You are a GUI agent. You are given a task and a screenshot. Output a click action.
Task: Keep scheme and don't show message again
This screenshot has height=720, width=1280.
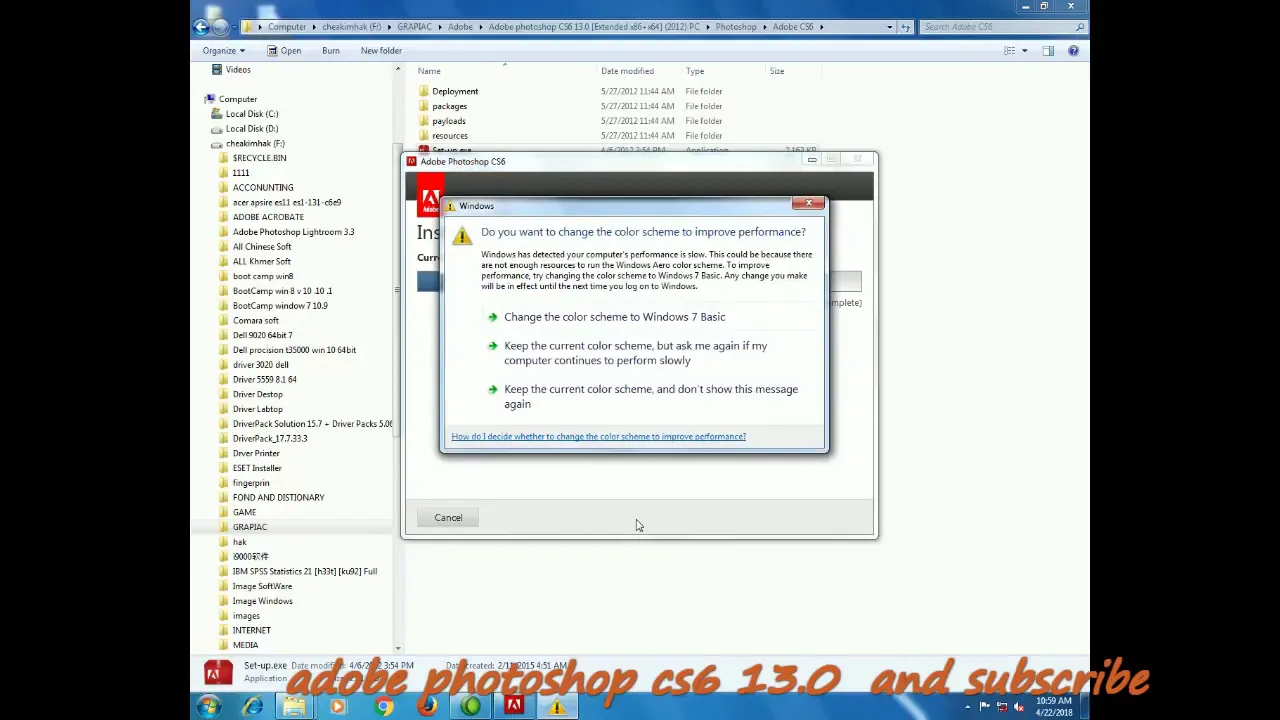[650, 396]
